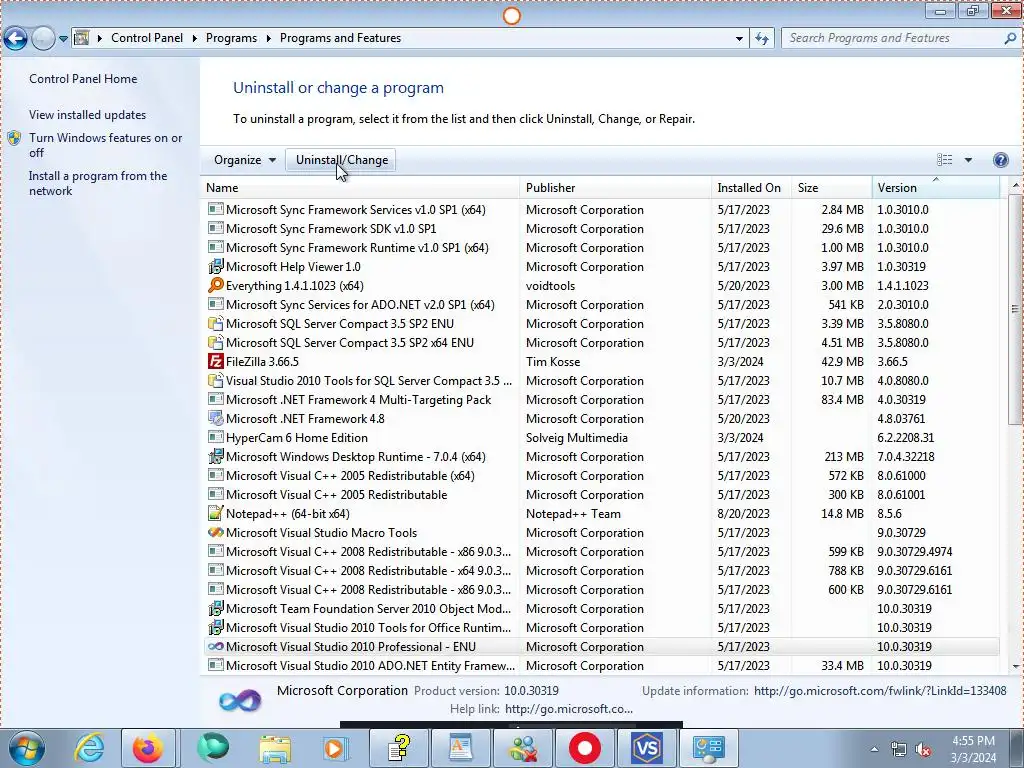Sort list by Installed On column
This screenshot has width=1024, height=768.
[751, 187]
